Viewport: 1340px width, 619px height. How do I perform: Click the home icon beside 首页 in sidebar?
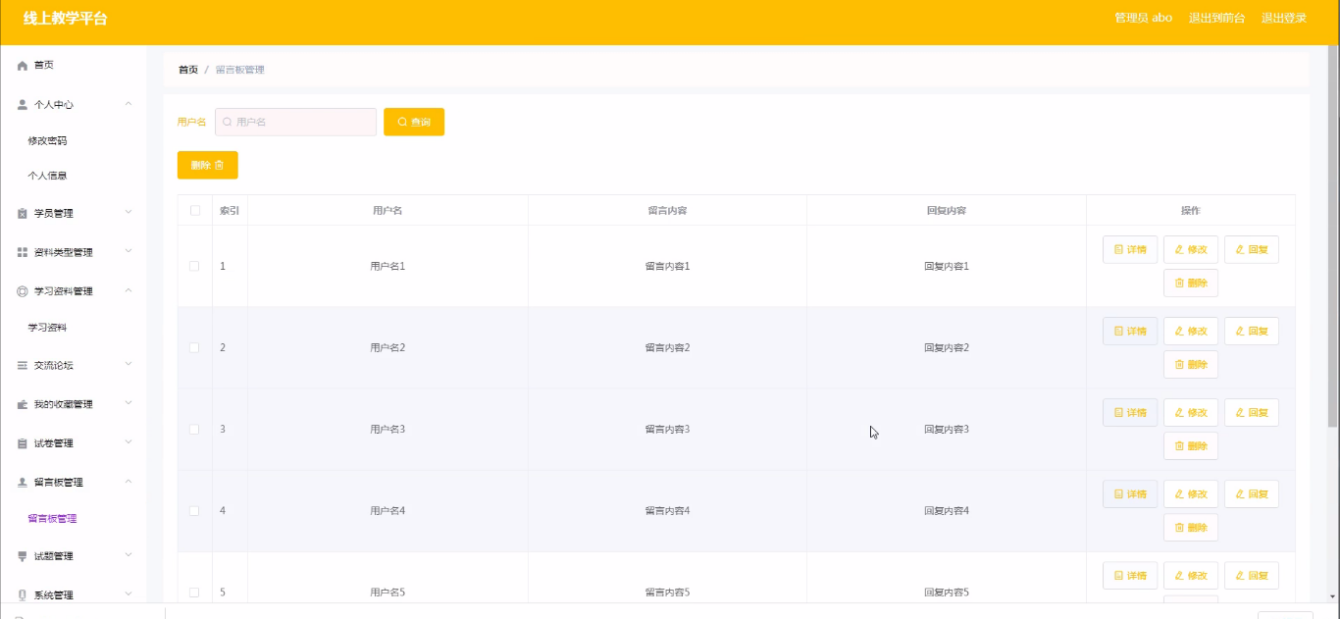click(x=22, y=65)
